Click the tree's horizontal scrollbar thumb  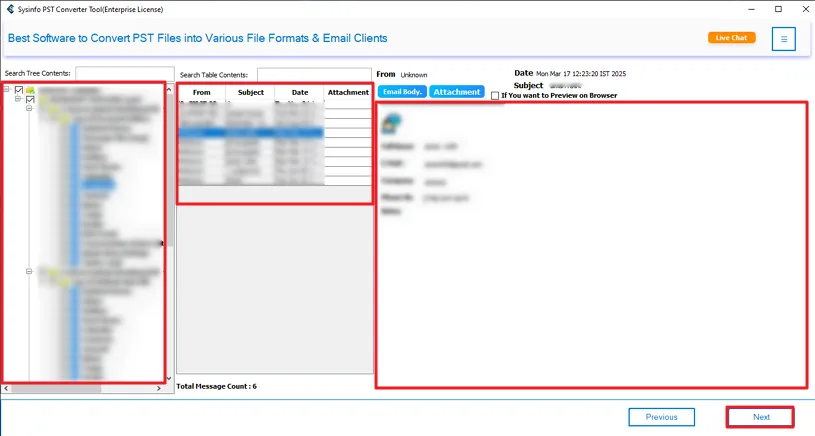pos(56,388)
